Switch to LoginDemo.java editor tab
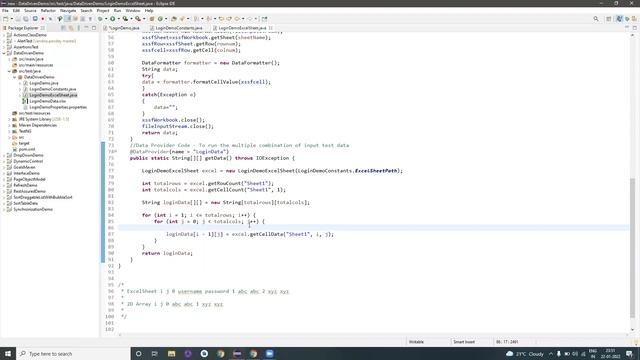 [124, 28]
